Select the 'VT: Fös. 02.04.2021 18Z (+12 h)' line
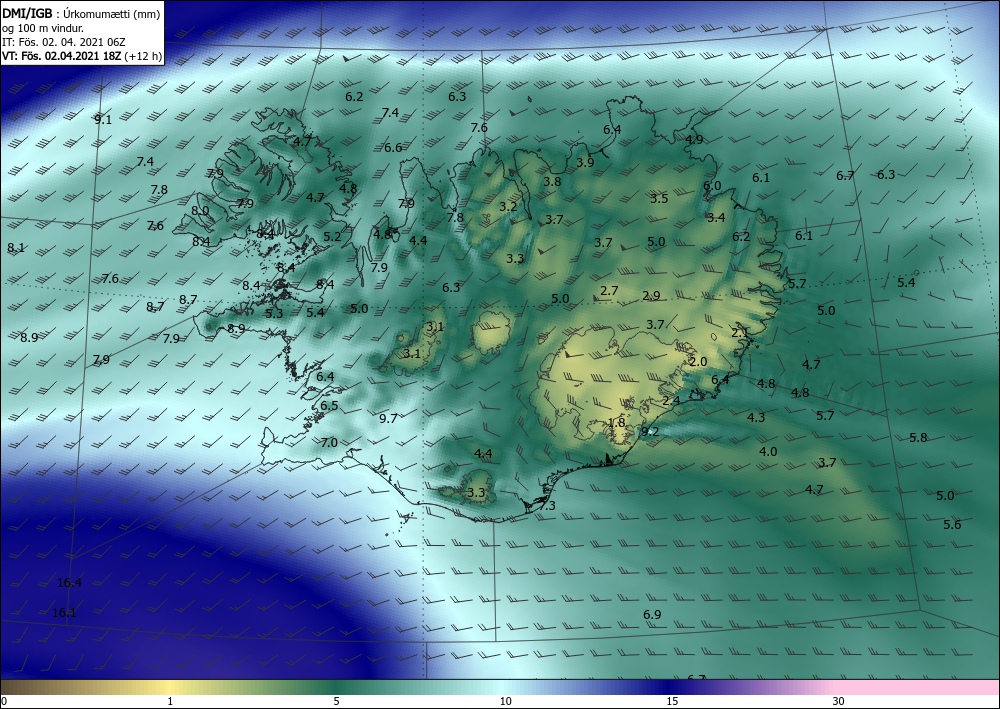Screen dimensions: 1000x709 [82, 56]
